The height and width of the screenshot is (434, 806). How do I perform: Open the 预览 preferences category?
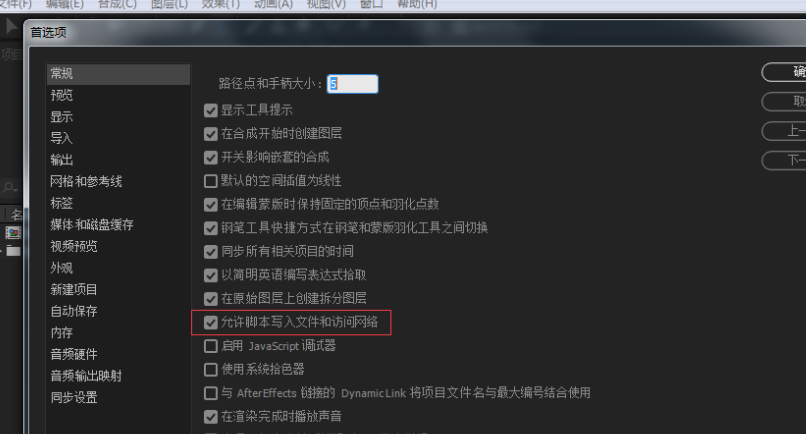(62, 95)
